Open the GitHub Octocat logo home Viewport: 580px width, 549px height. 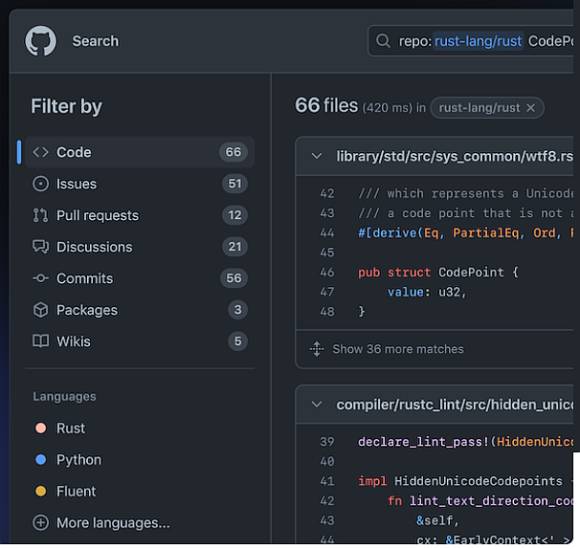click(40, 41)
